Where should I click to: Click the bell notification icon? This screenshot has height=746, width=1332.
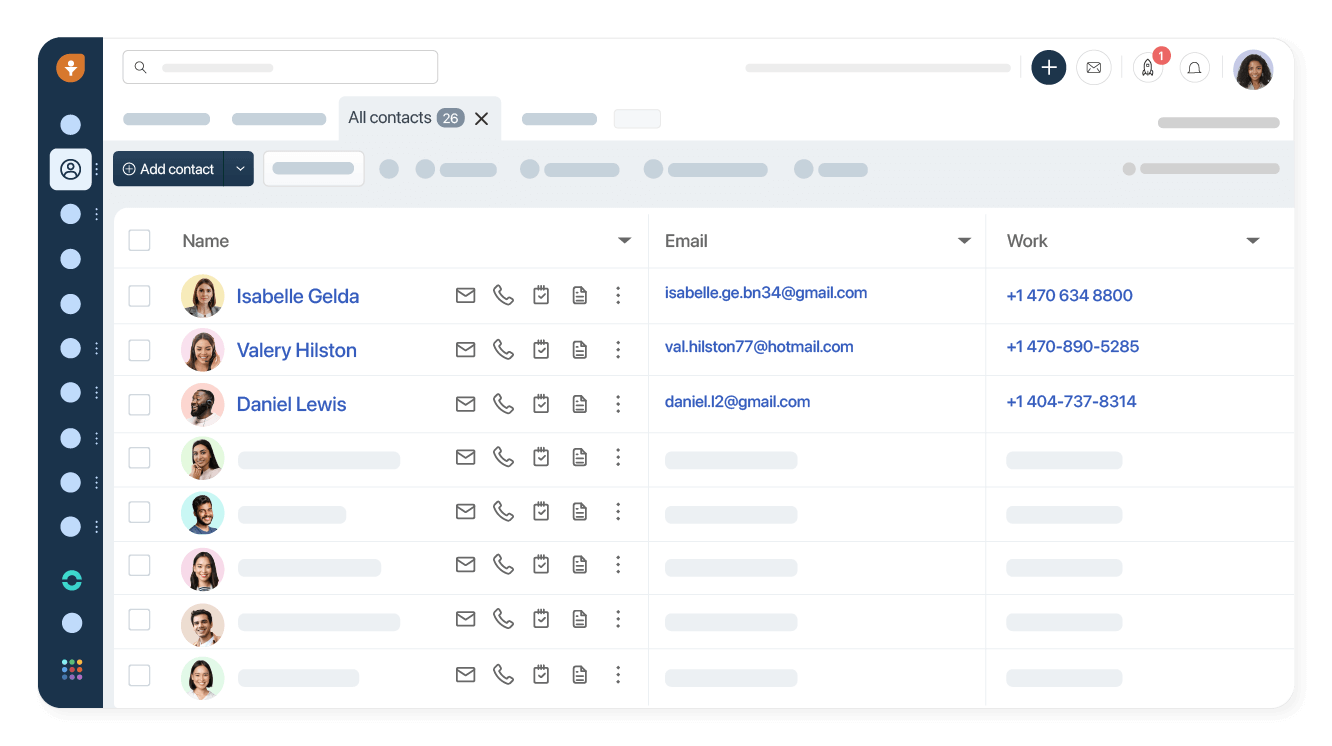pyautogui.click(x=1194, y=68)
